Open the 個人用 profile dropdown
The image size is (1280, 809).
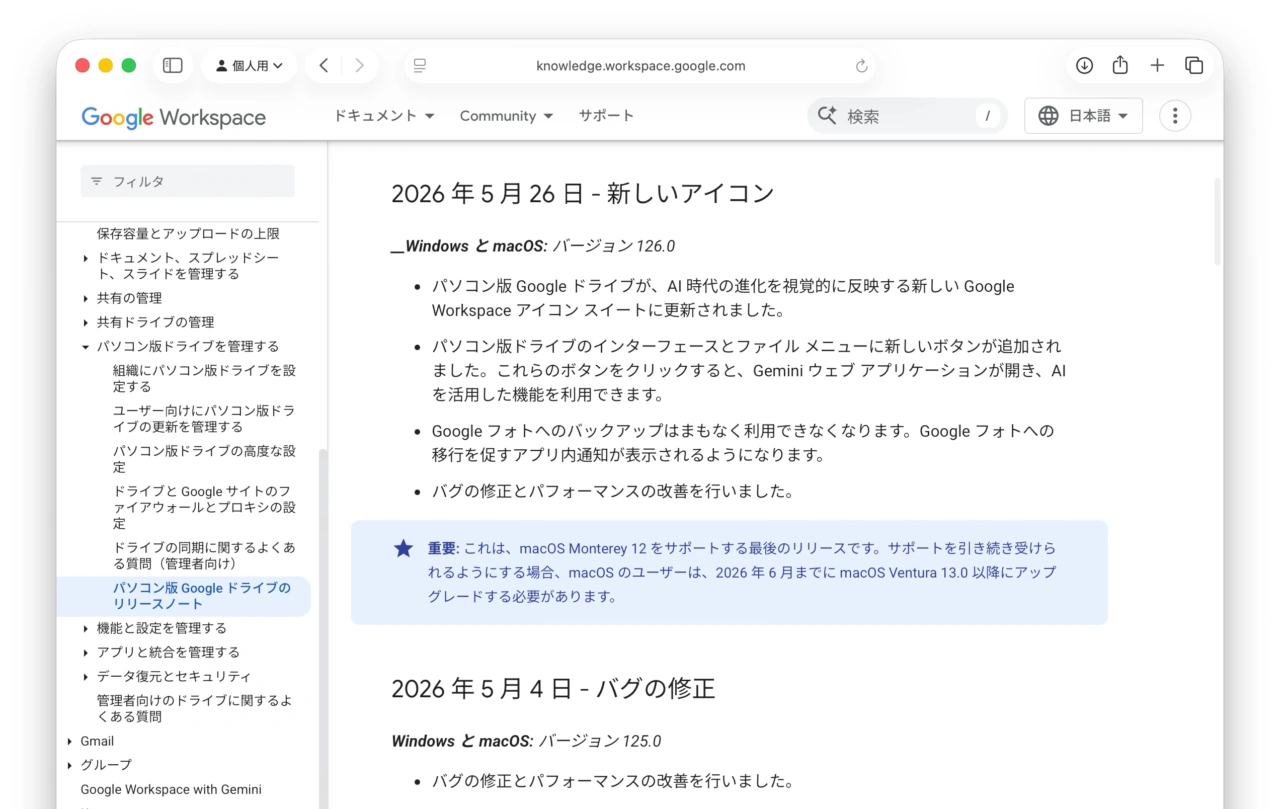point(249,66)
